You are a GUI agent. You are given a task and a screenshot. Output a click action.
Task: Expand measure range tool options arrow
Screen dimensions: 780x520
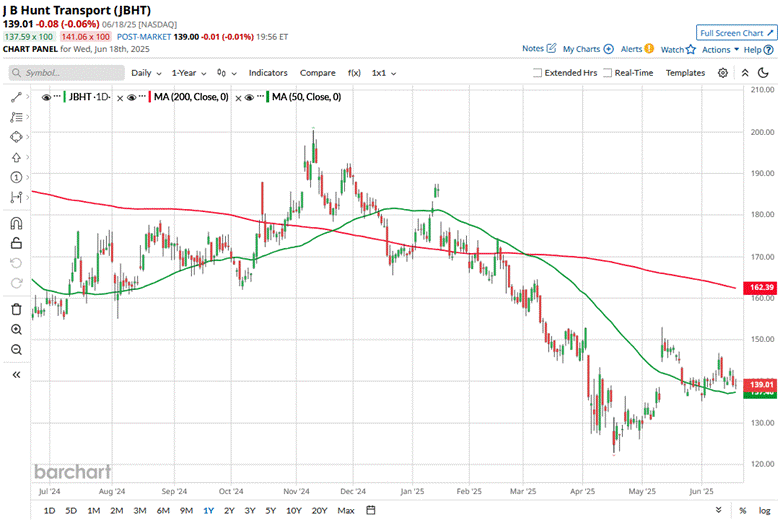(x=27, y=197)
